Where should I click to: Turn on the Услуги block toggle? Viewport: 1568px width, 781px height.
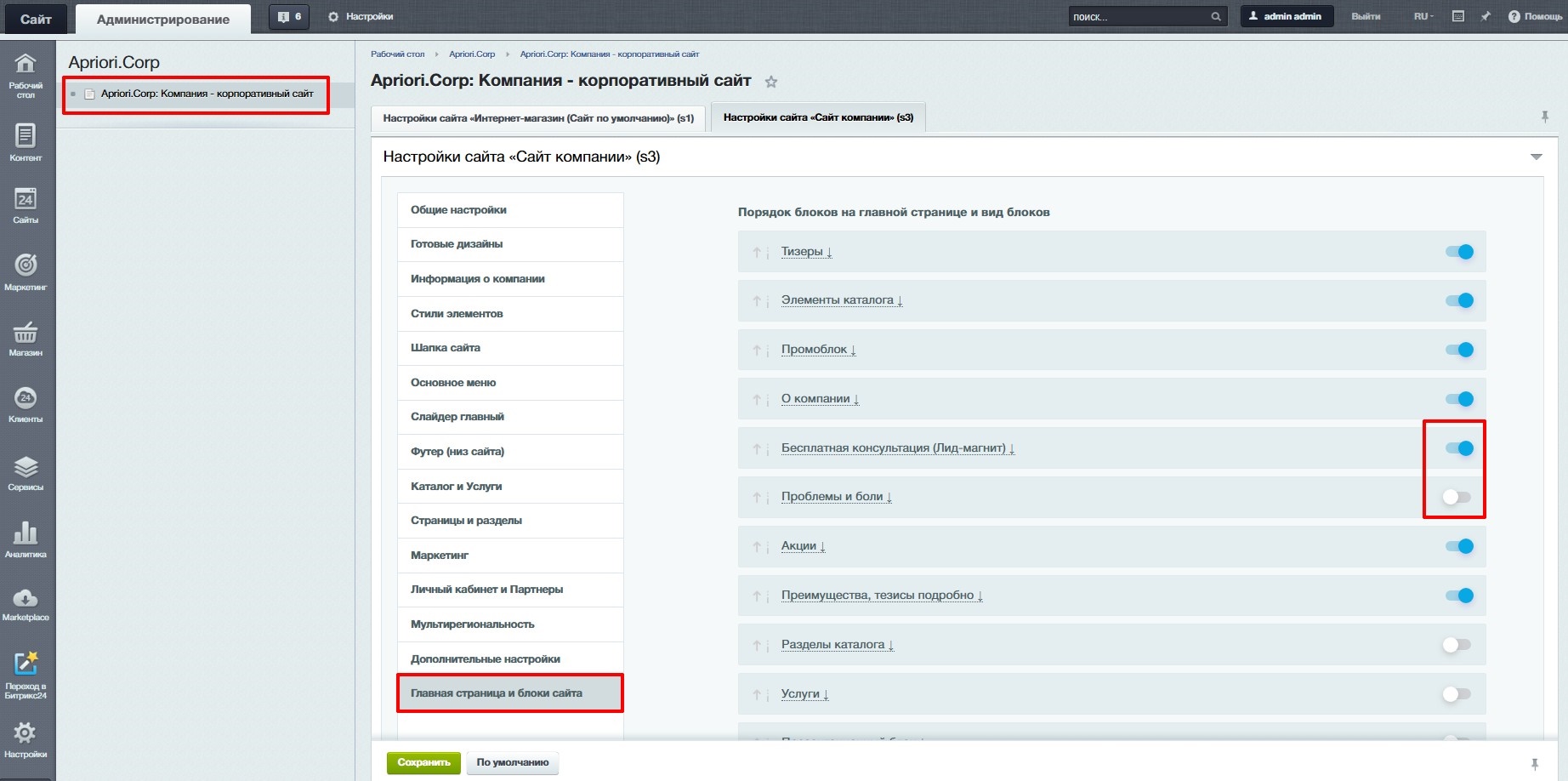pos(1457,694)
